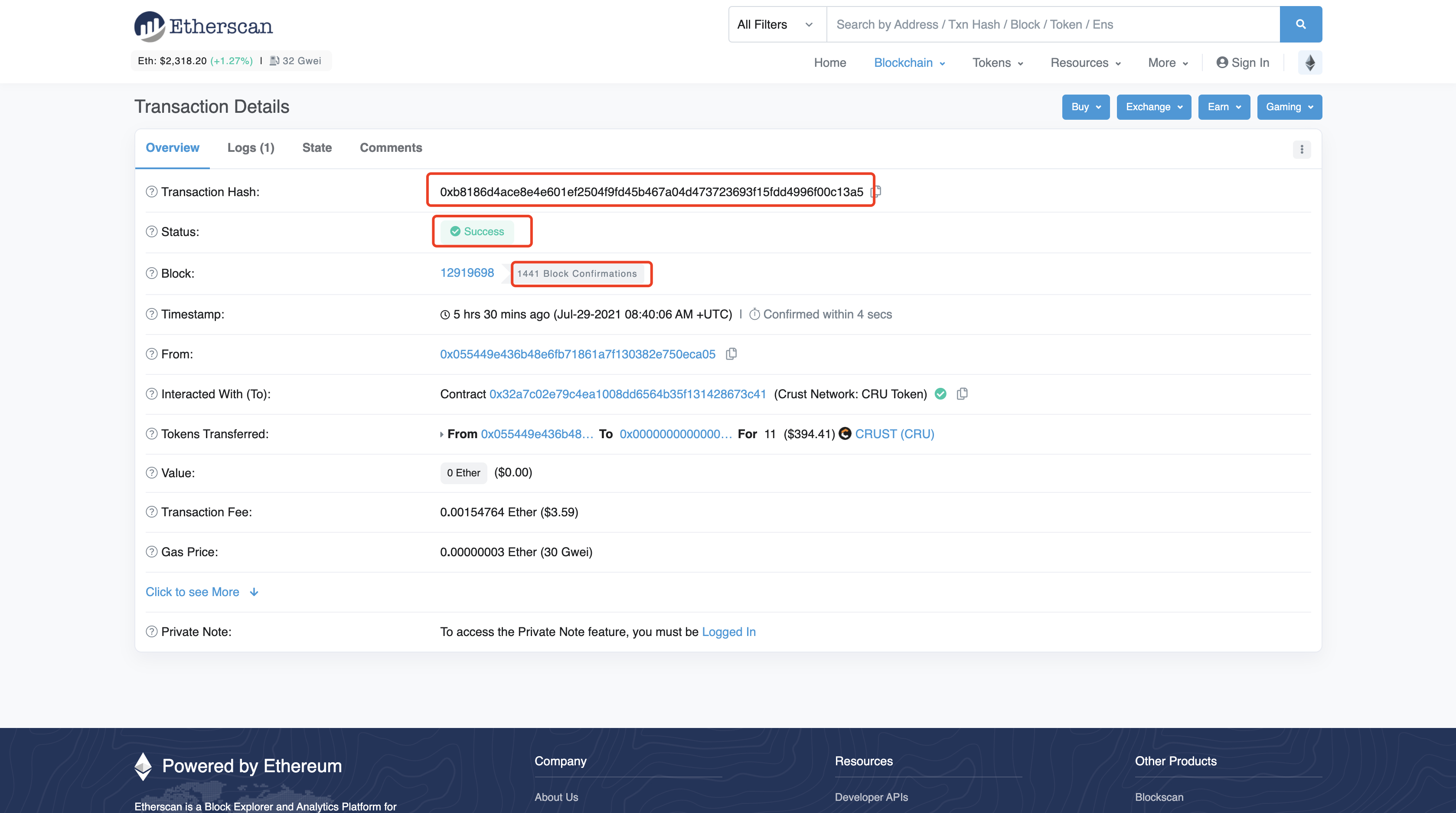
Task: Click the help icon beside Value
Action: point(151,472)
